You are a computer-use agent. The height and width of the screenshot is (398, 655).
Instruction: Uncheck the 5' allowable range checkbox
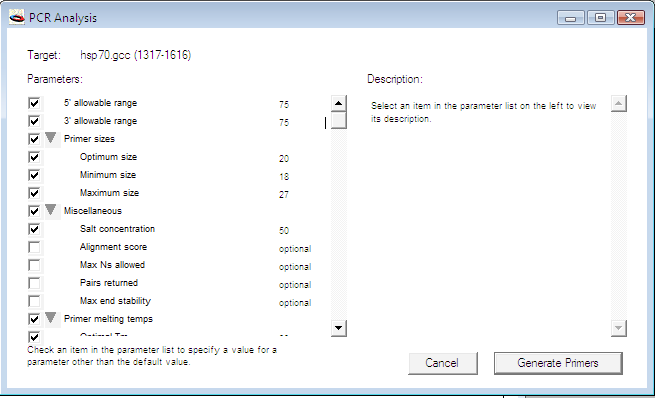click(x=34, y=103)
